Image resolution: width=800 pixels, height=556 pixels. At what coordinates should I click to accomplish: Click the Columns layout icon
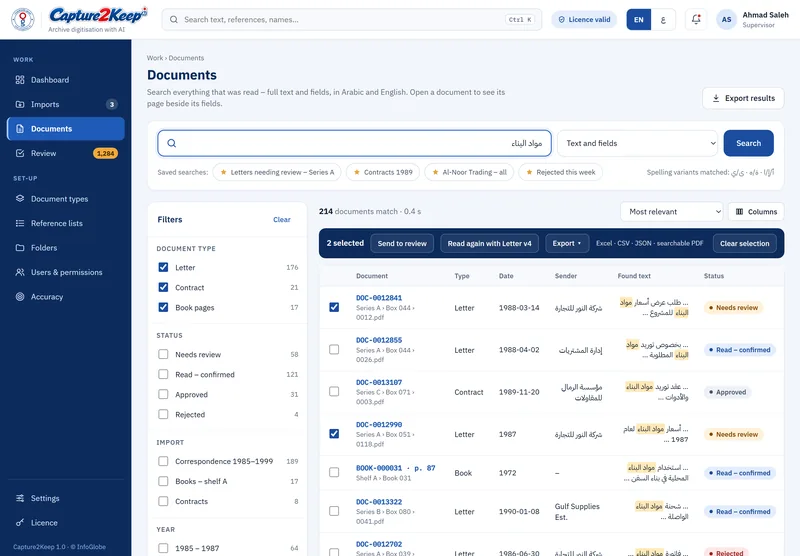[739, 212]
